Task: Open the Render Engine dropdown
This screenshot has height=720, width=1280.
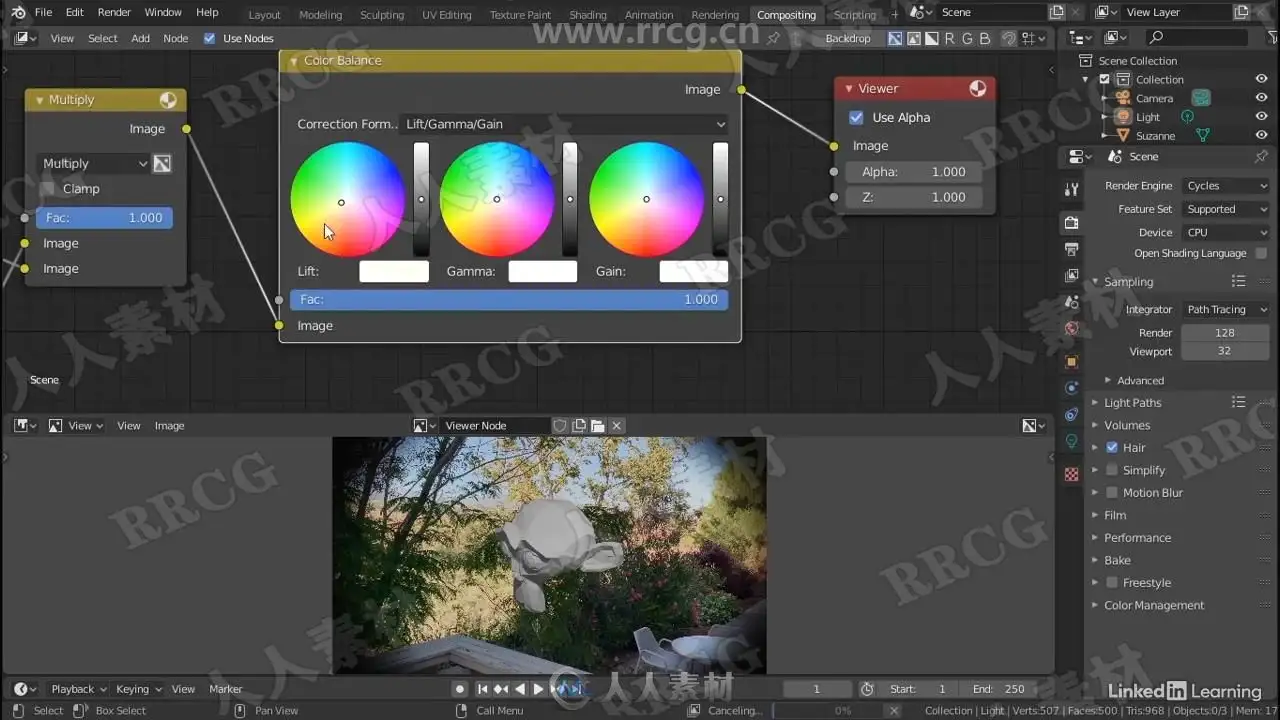Action: tap(1226, 186)
